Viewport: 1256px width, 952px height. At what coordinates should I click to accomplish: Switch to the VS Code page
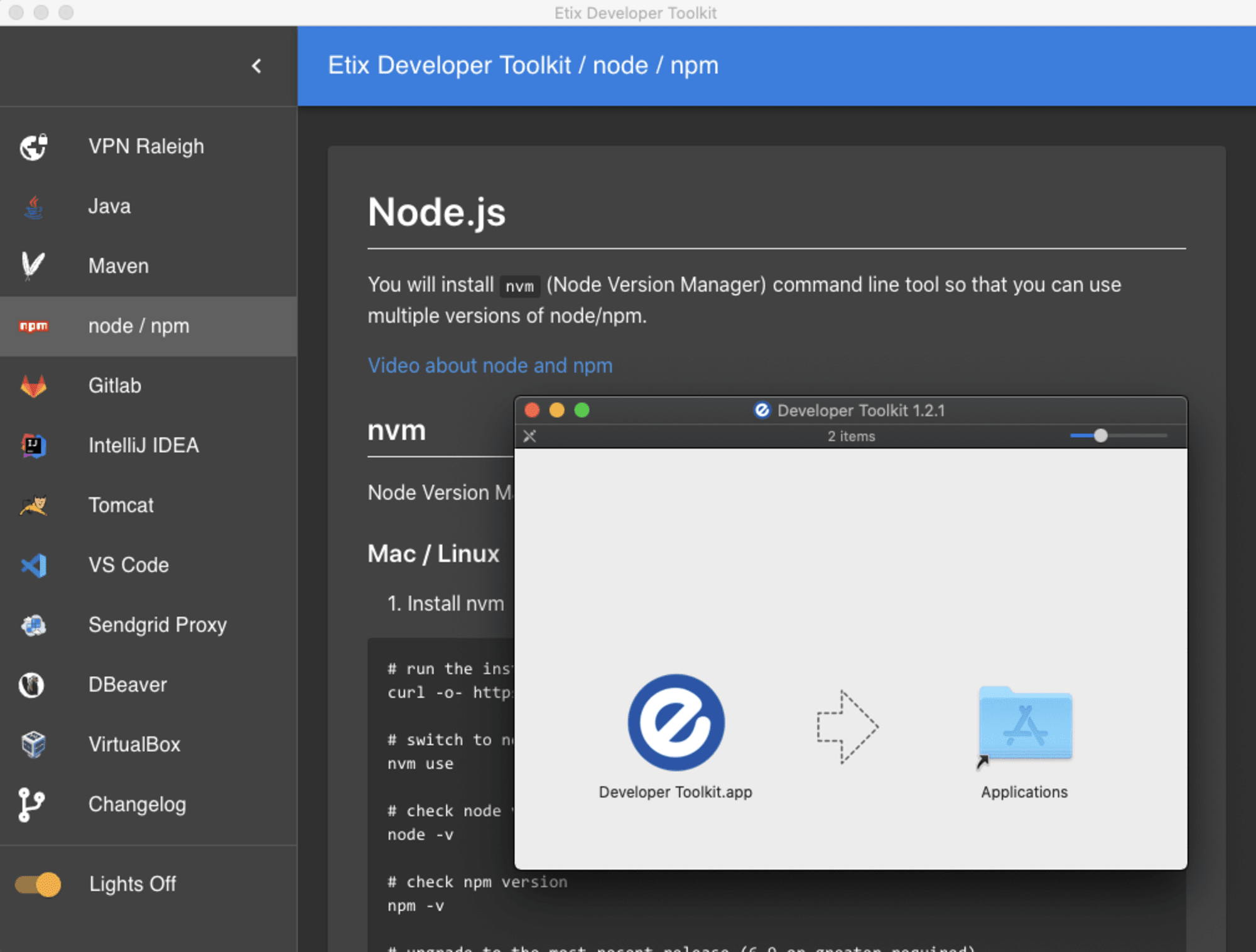148,565
